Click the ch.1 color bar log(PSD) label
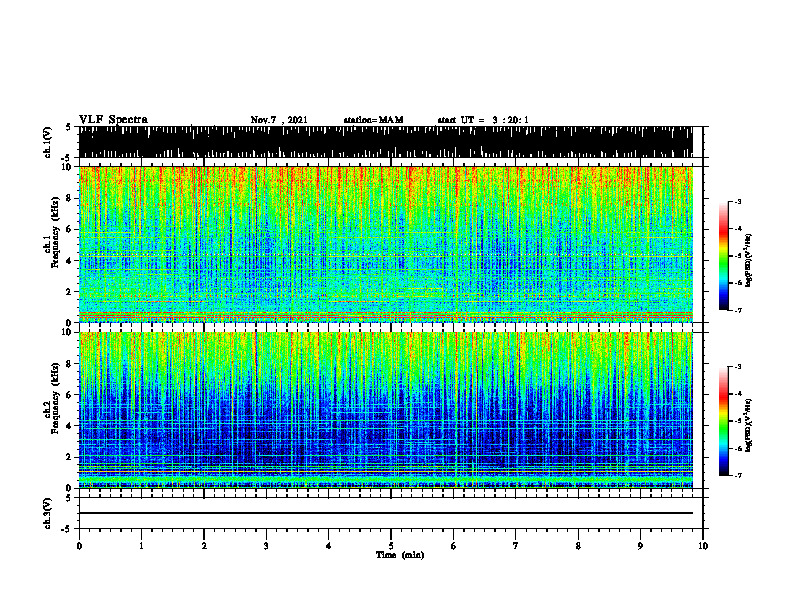Screen dimensions: 792x612 tap(749, 261)
